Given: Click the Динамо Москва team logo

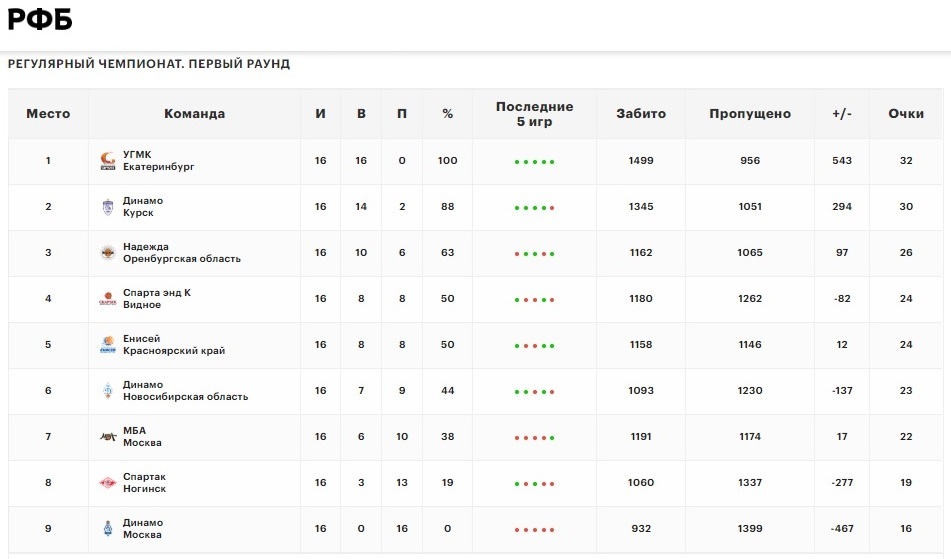Looking at the screenshot, I should 108,529.
